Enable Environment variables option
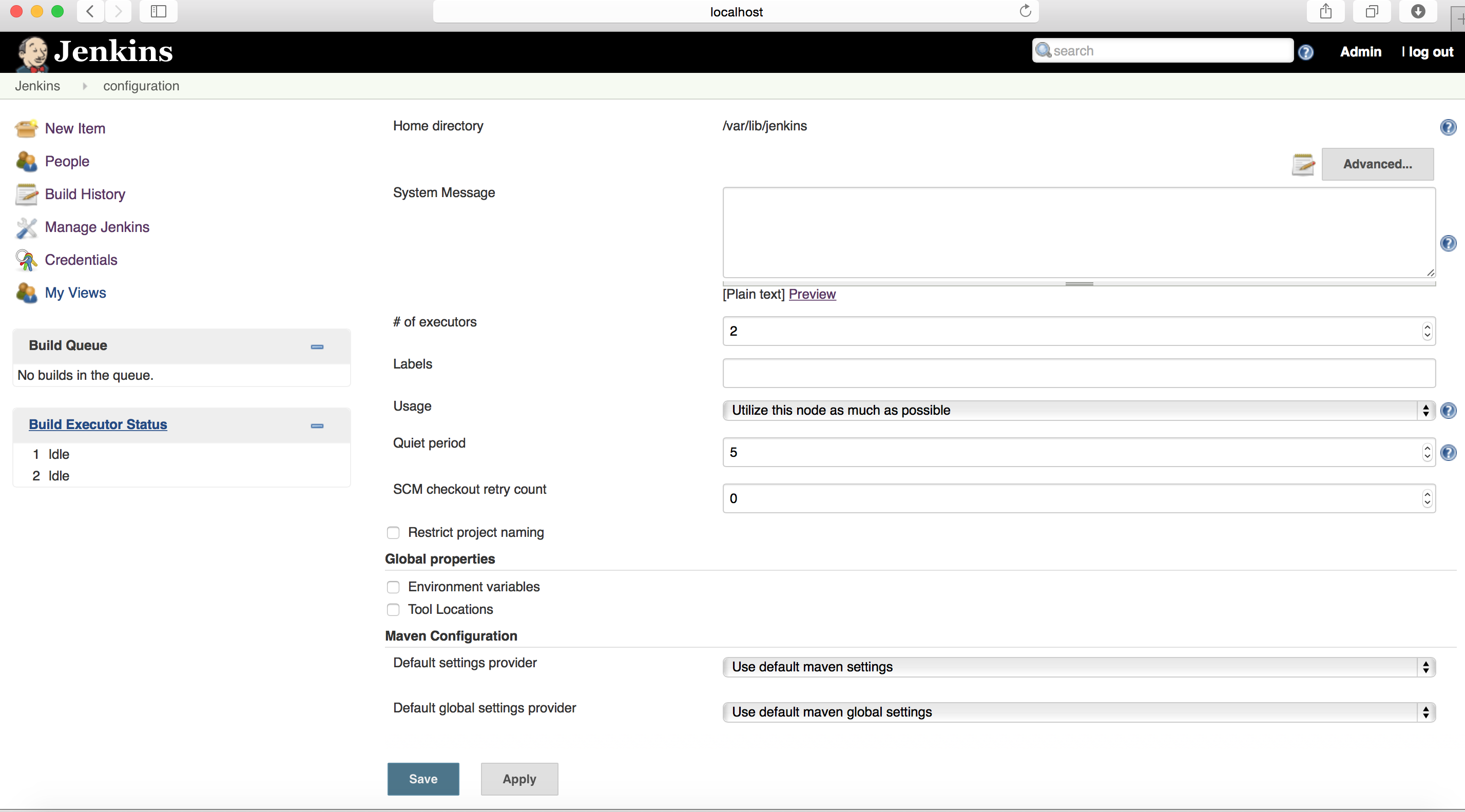Screen dimensions: 1465x812 (393, 587)
